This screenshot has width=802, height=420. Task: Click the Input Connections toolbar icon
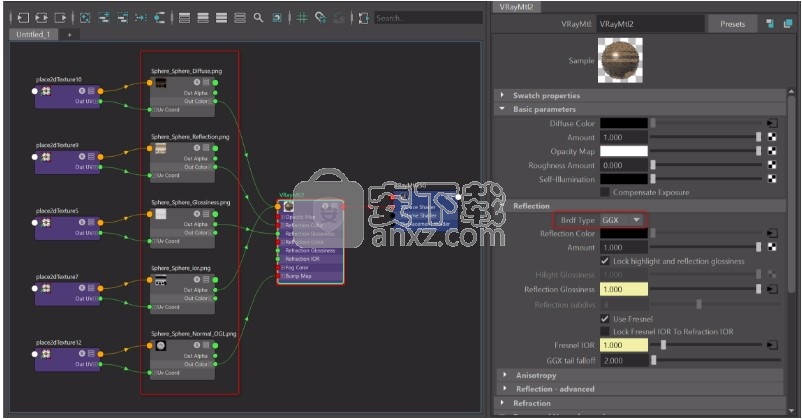tap(23, 18)
